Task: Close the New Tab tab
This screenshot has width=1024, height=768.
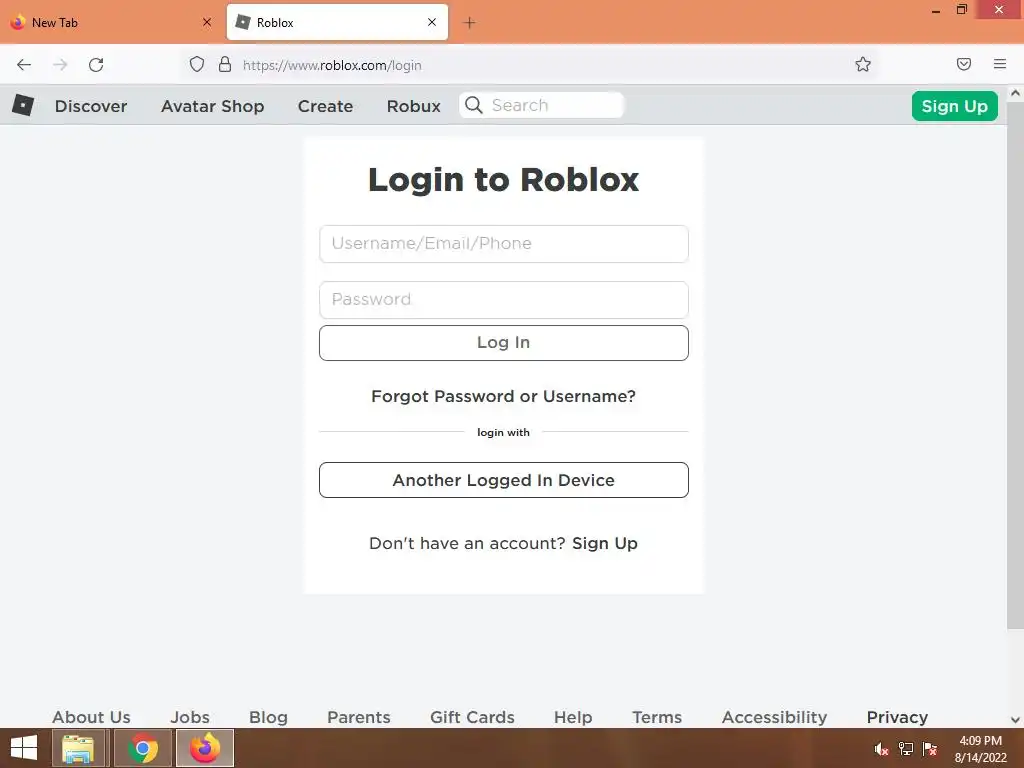Action: (x=207, y=22)
